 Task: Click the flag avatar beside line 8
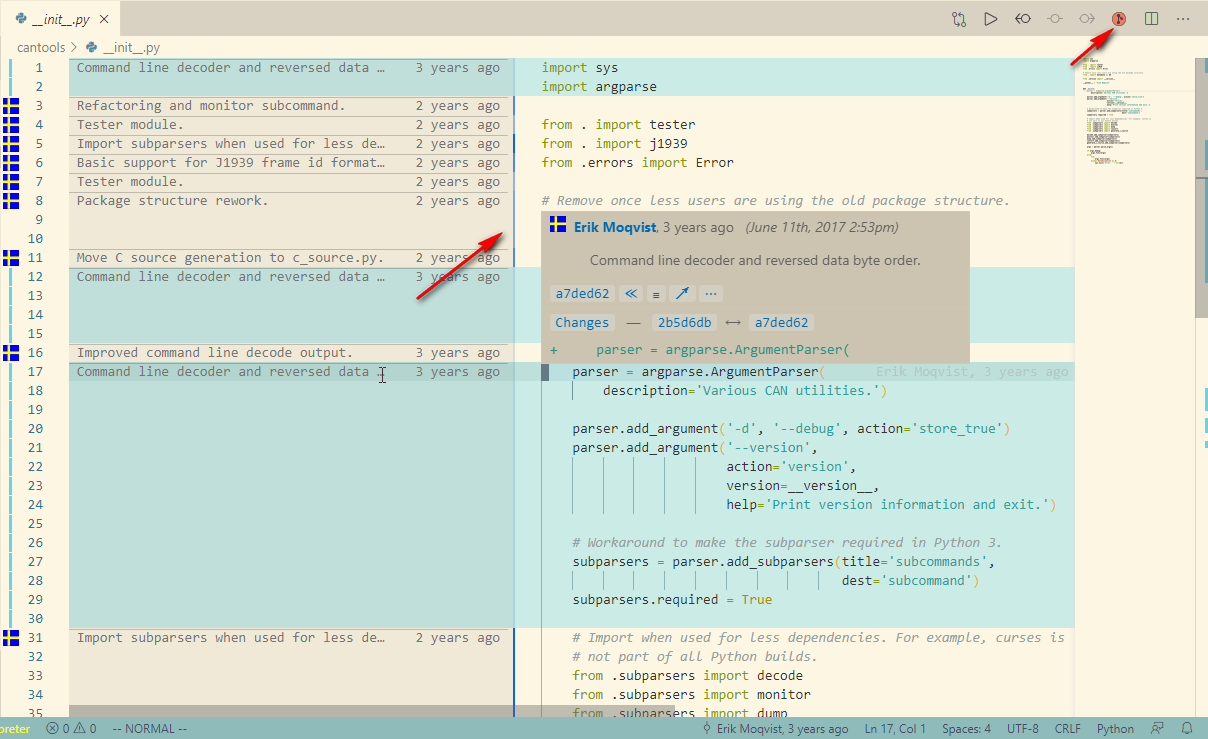[x=11, y=200]
